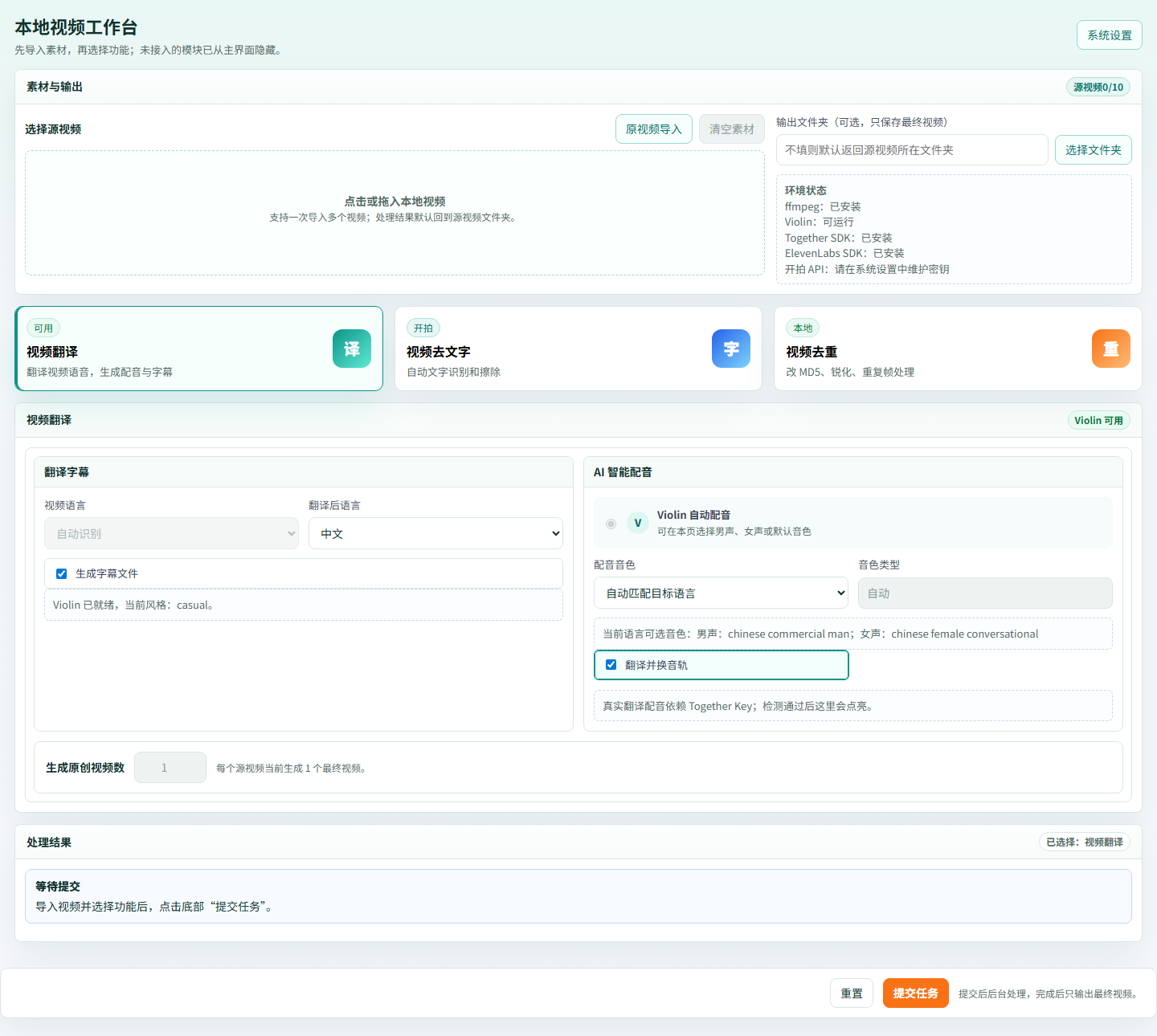The image size is (1157, 1036).
Task: Click the ElevenLabs SDK：已安装 status line
Action: pyautogui.click(x=844, y=253)
